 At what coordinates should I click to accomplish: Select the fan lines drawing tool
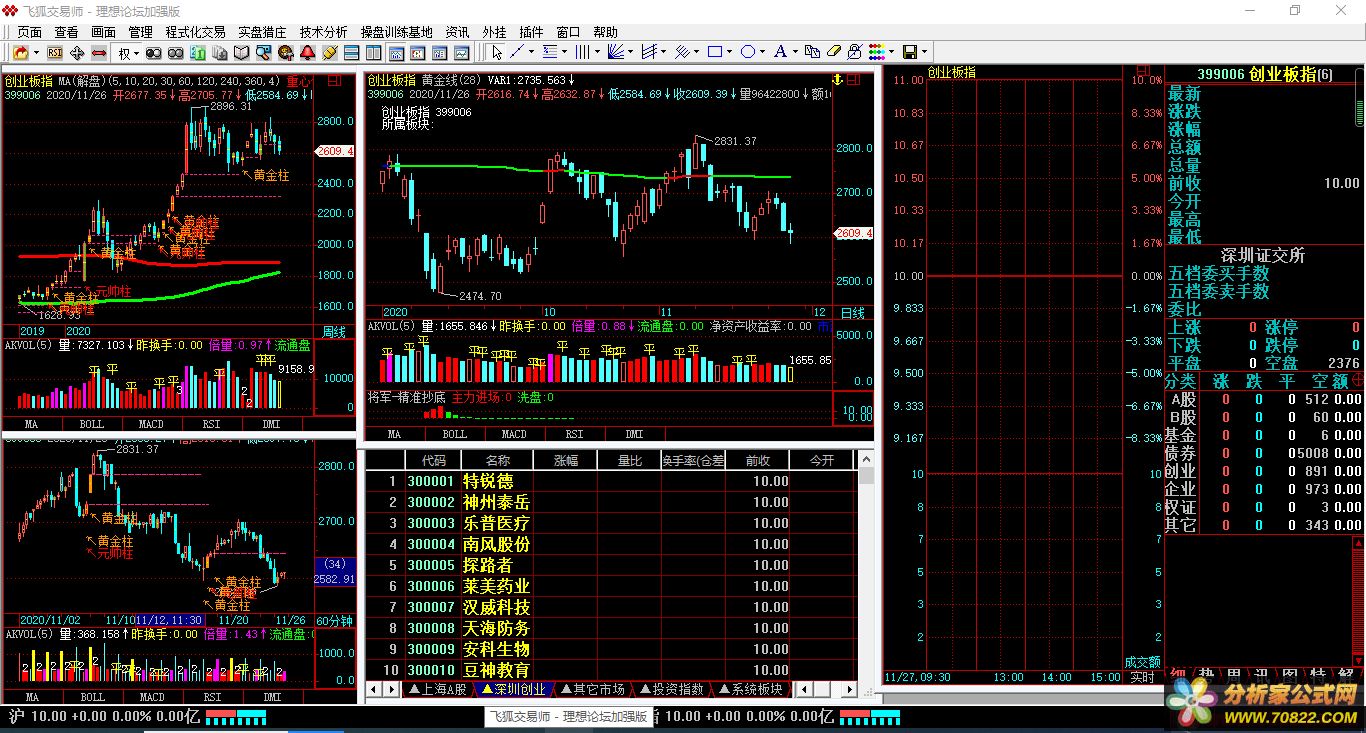pyautogui.click(x=616, y=52)
